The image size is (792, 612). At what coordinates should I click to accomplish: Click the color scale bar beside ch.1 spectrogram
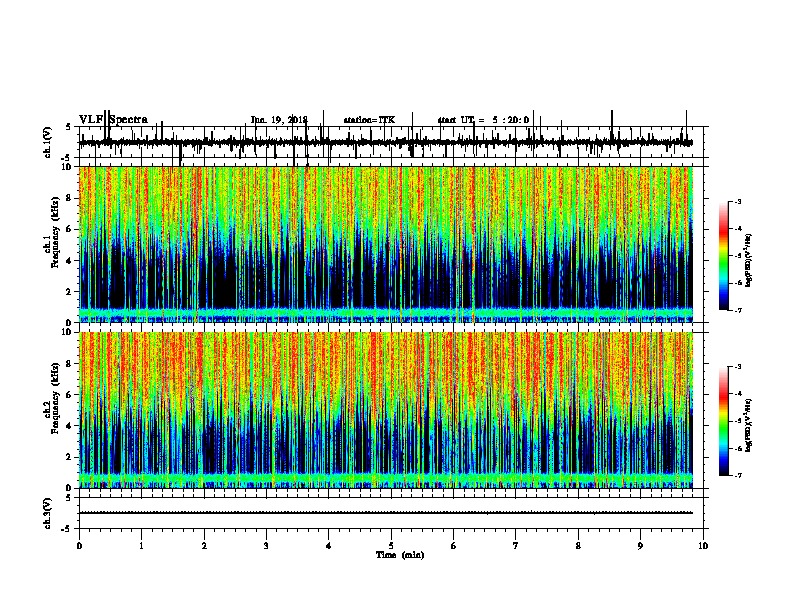pyautogui.click(x=724, y=256)
